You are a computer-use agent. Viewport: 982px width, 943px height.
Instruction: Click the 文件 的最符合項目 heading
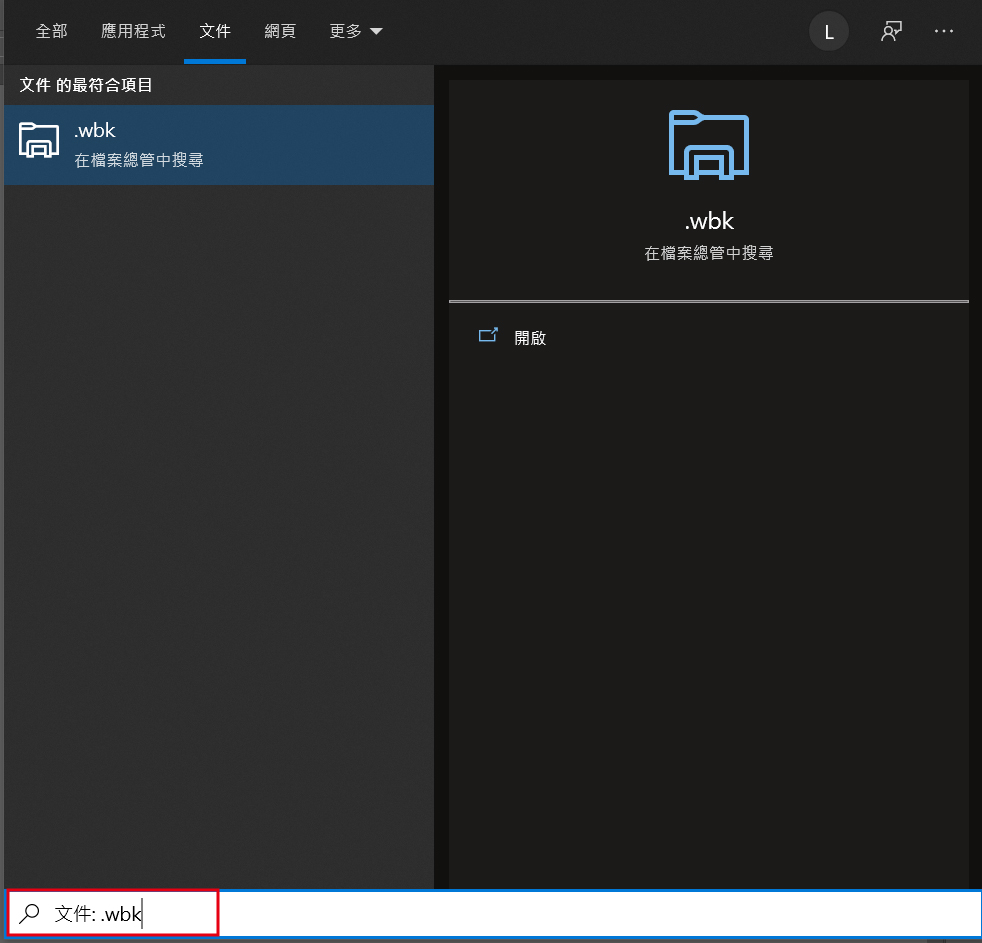coord(86,85)
